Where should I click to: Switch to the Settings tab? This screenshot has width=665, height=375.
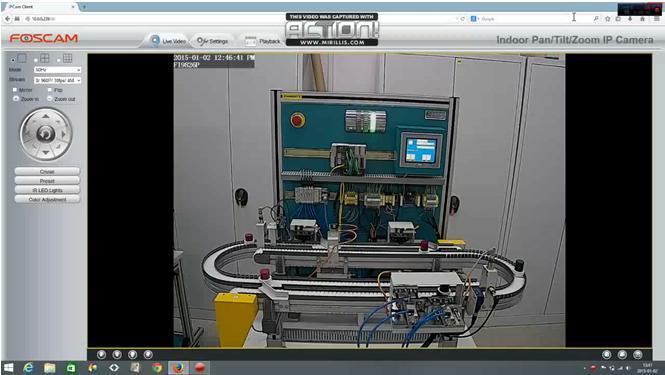click(x=212, y=41)
